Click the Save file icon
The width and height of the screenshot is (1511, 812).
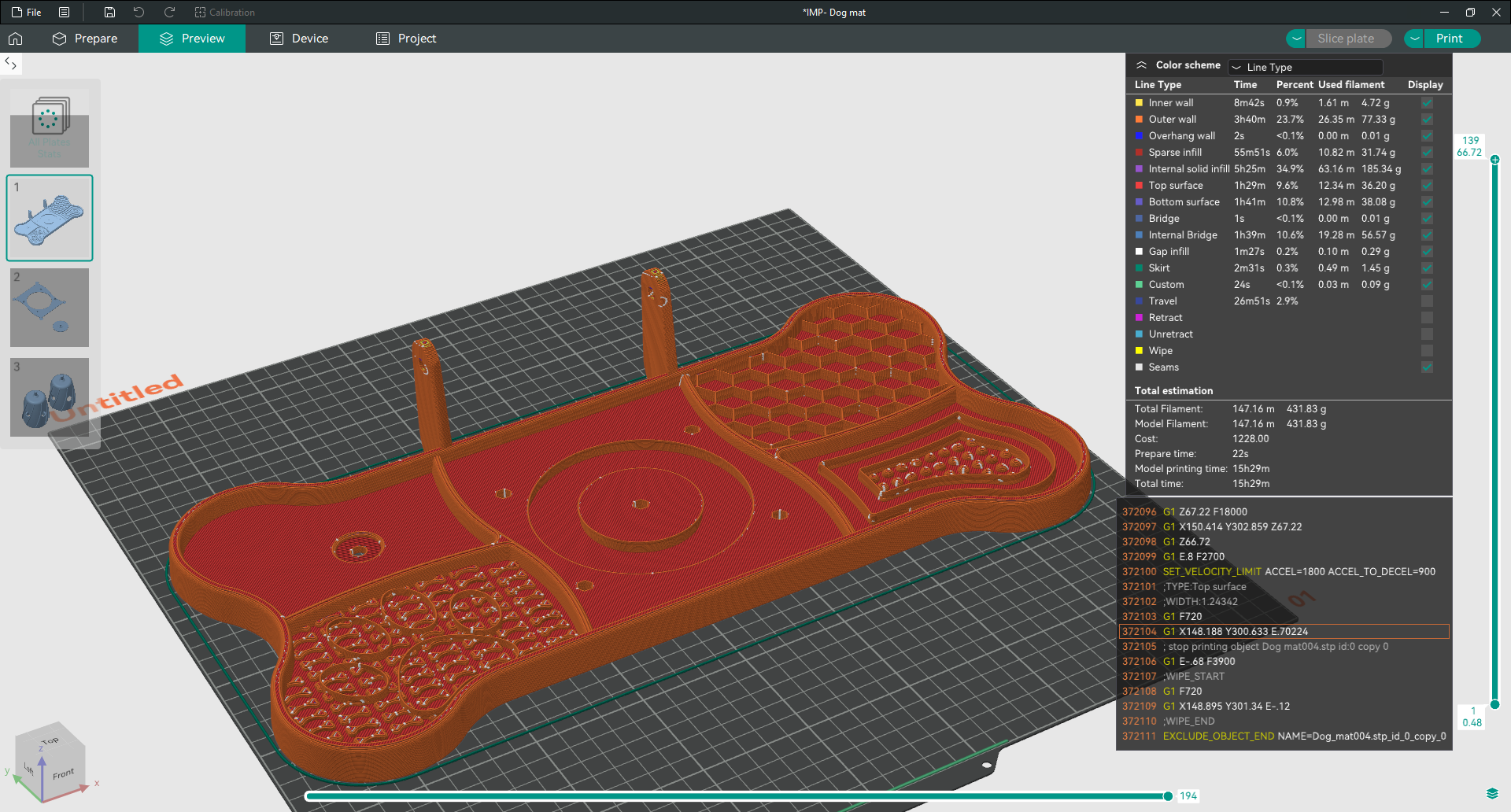click(109, 13)
